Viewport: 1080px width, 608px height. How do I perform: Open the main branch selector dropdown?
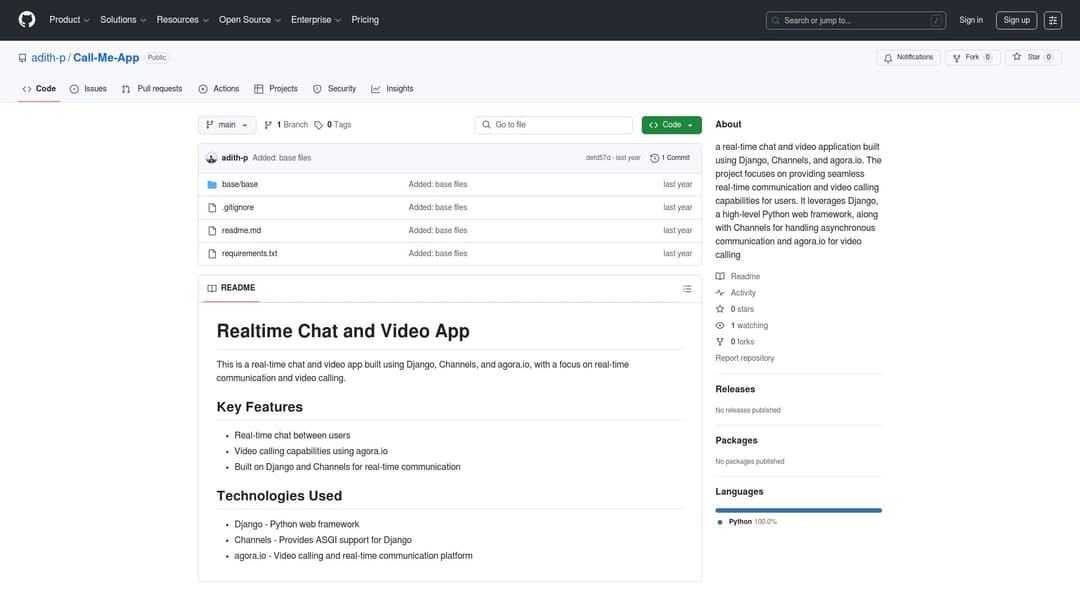(x=227, y=125)
